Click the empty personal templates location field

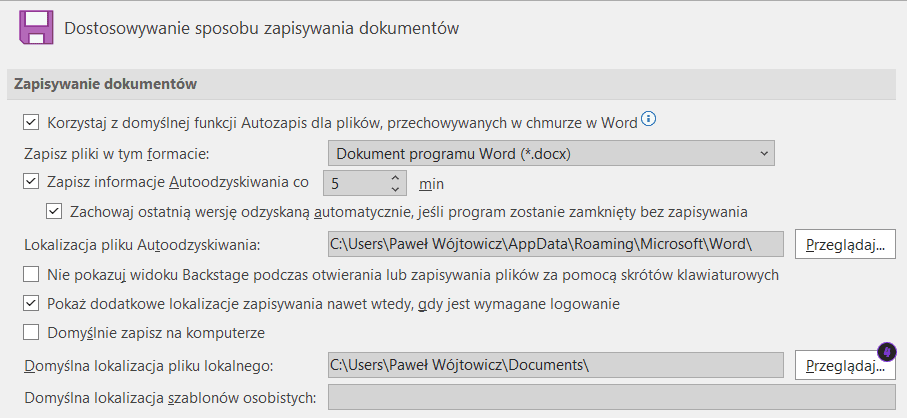(611, 398)
